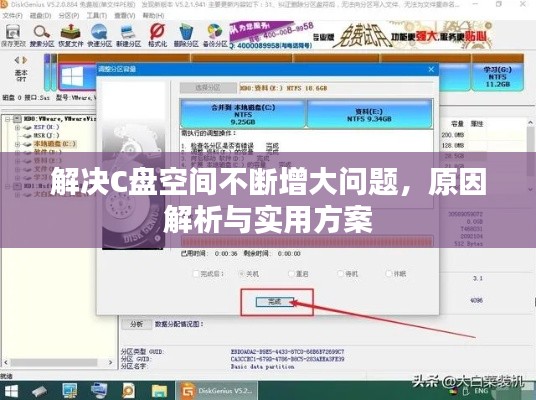Launch the 恢复文件 recover files tool
536x400 pixels.
70,35
